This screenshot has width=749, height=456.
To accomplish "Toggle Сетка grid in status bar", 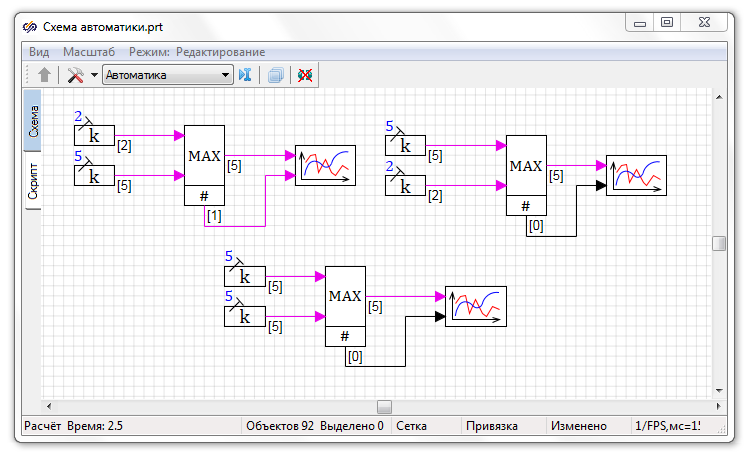I will (x=411, y=427).
